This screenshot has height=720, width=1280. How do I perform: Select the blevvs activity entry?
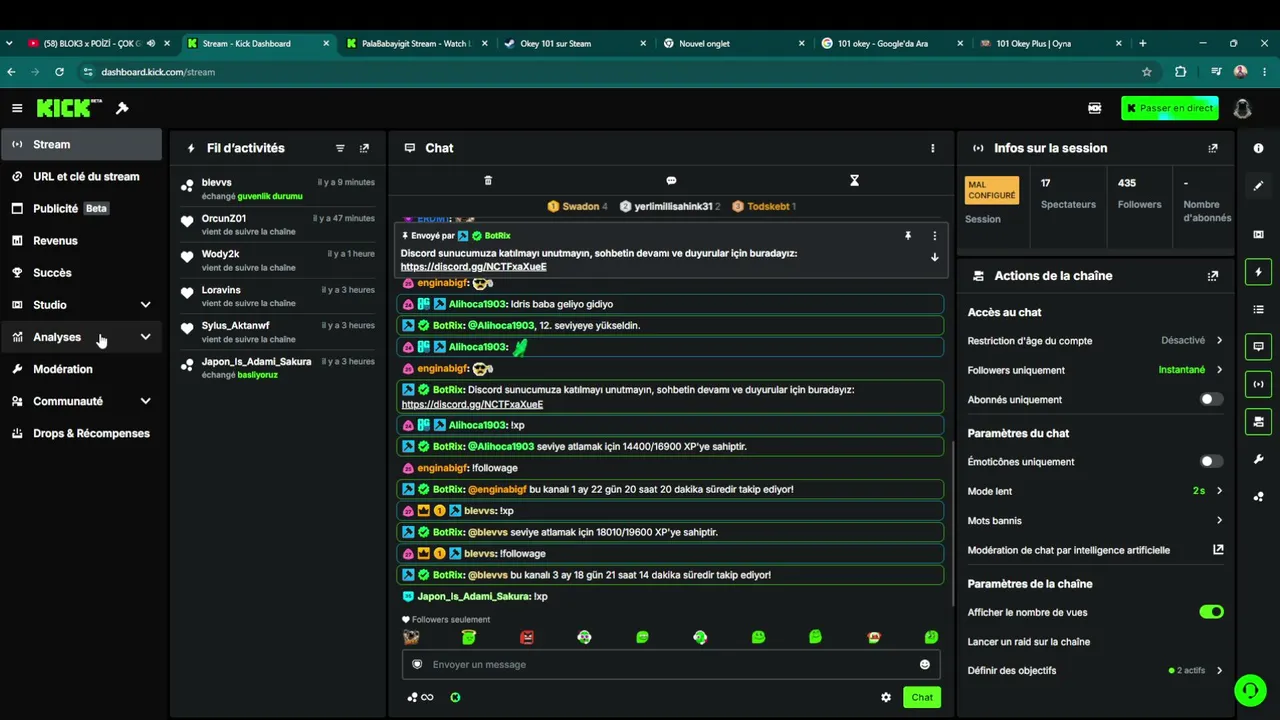tap(278, 189)
